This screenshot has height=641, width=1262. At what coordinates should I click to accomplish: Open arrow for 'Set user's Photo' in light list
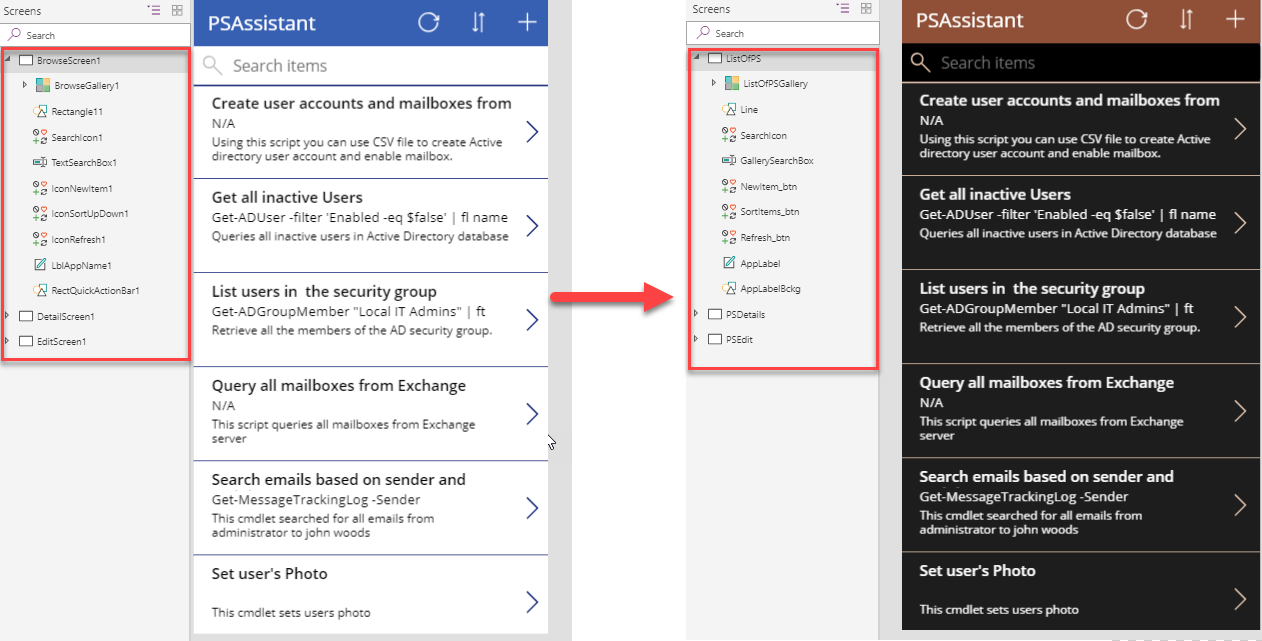(532, 602)
